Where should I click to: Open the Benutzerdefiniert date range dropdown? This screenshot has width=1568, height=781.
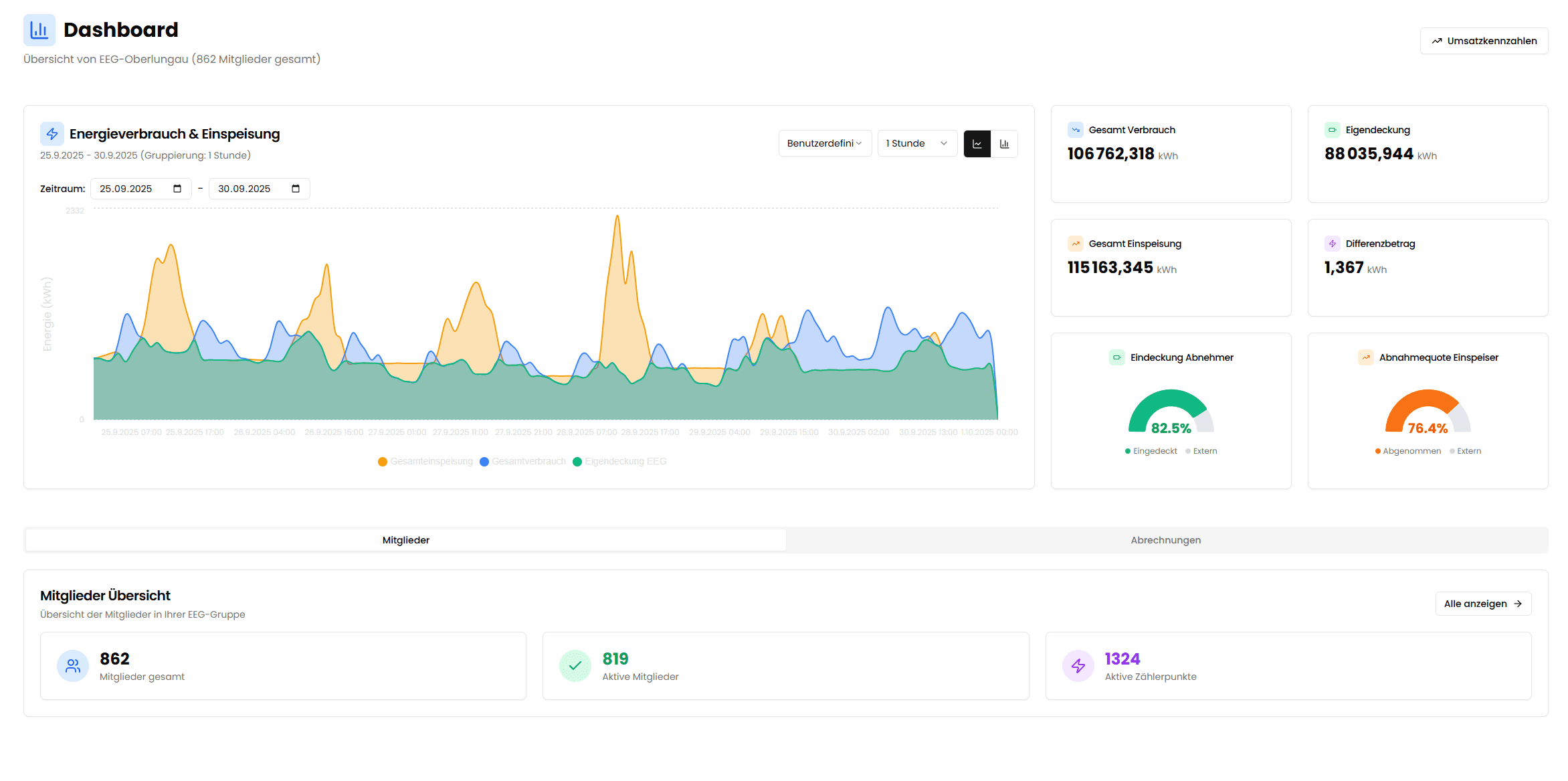pyautogui.click(x=825, y=143)
